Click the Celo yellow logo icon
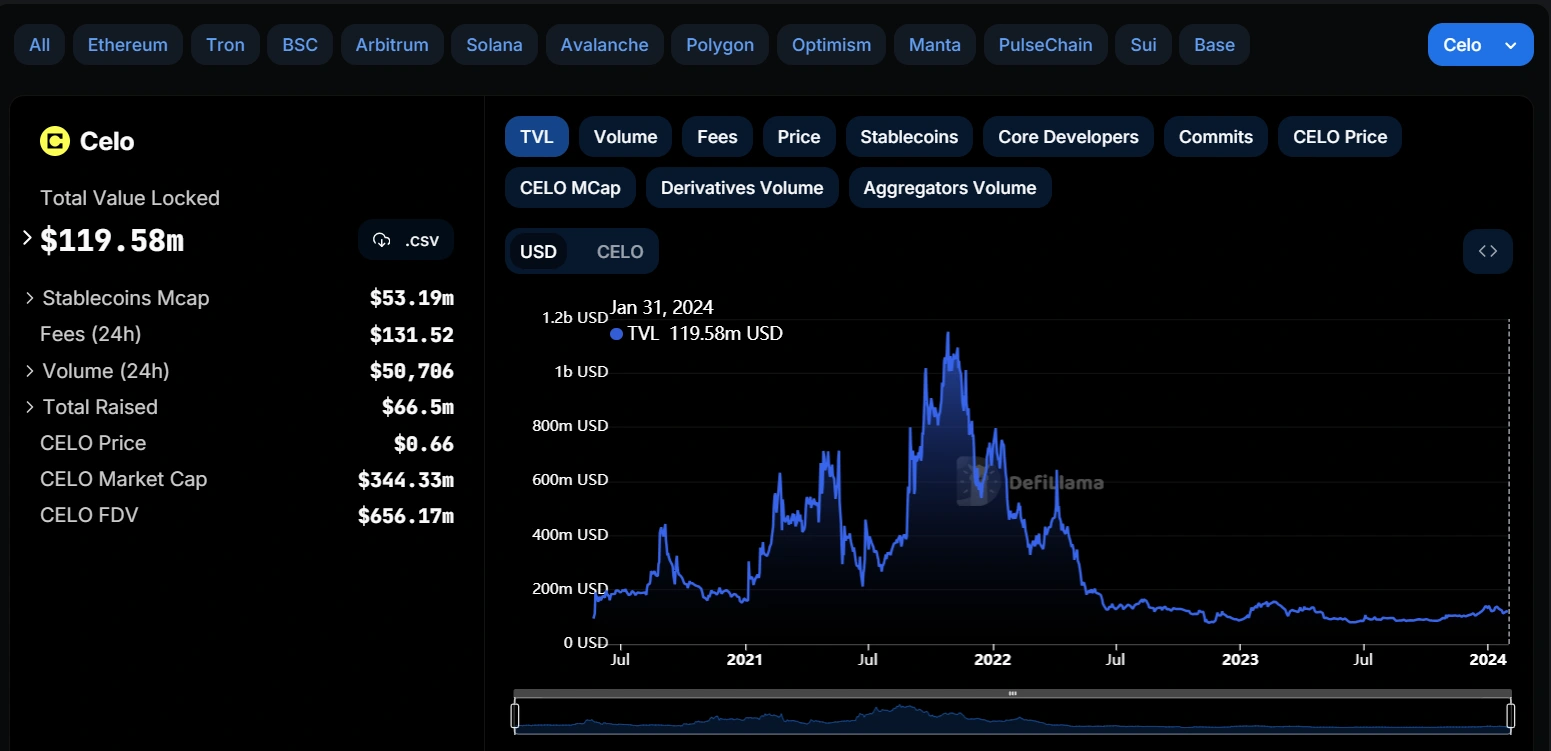This screenshot has width=1551, height=751. [54, 142]
